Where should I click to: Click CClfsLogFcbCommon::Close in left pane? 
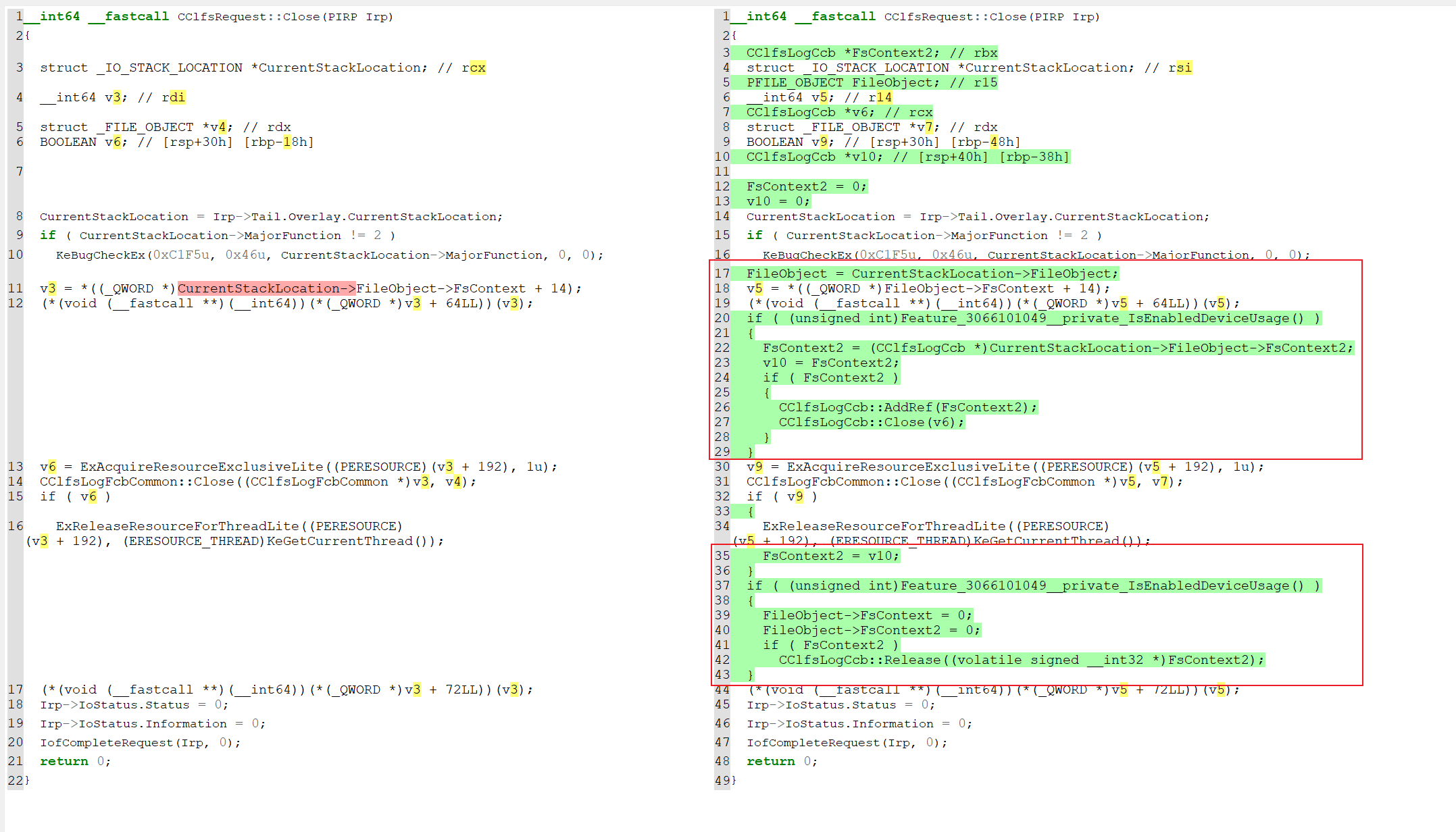(x=136, y=482)
